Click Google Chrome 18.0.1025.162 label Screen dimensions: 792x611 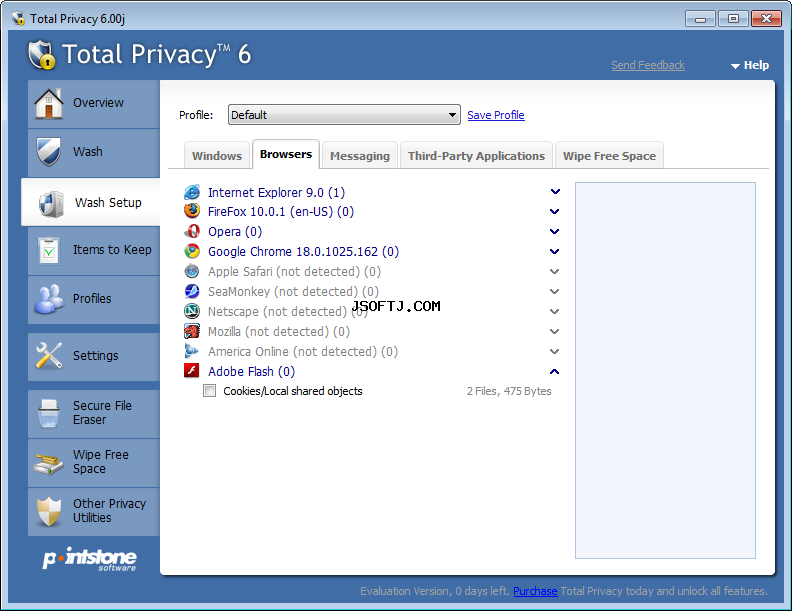click(304, 251)
